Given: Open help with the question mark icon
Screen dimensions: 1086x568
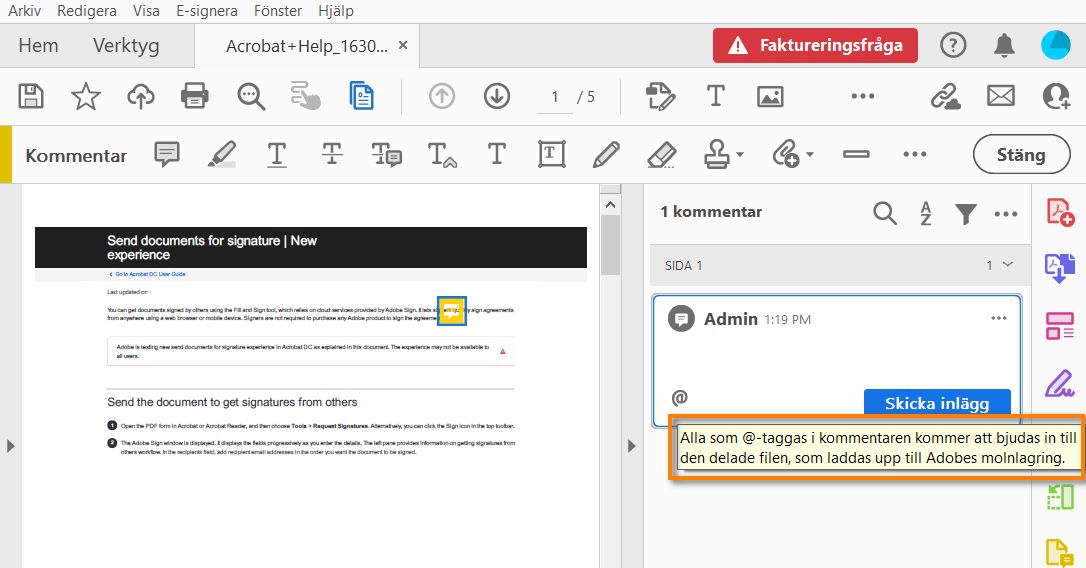Looking at the screenshot, I should [953, 46].
